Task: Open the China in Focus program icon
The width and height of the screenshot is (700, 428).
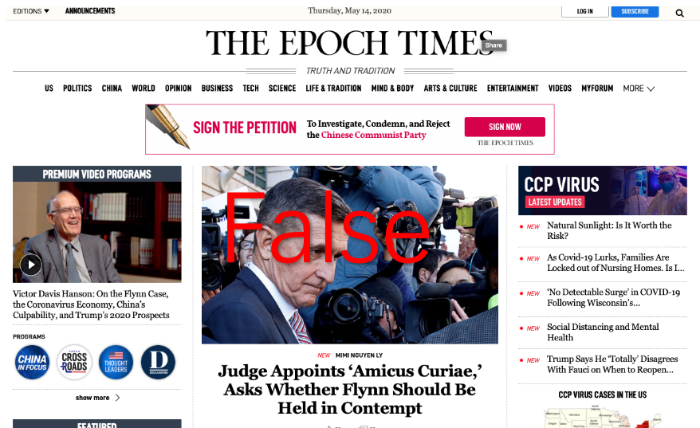Action: (x=32, y=362)
